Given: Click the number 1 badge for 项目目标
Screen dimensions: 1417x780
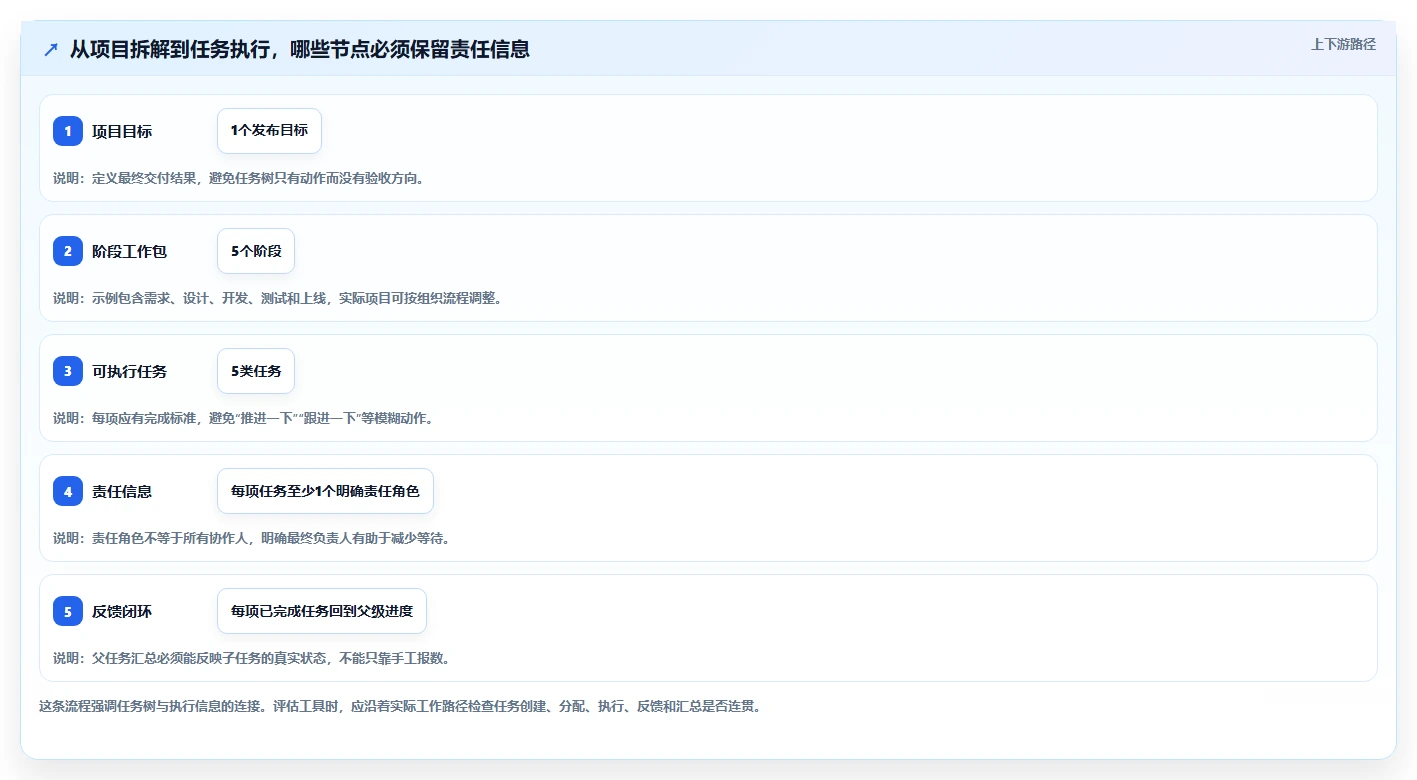Looking at the screenshot, I should click(x=68, y=131).
